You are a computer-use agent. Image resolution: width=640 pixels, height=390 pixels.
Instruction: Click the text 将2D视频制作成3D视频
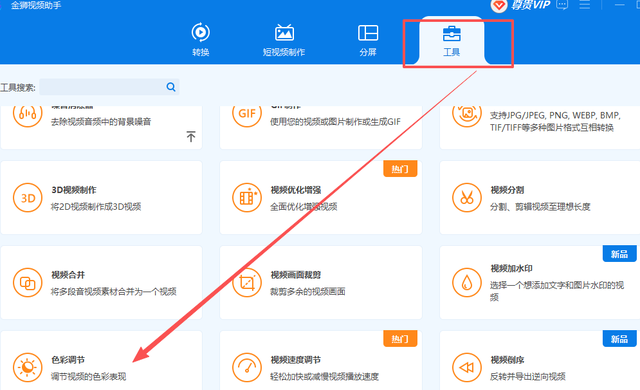pyautogui.click(x=96, y=206)
